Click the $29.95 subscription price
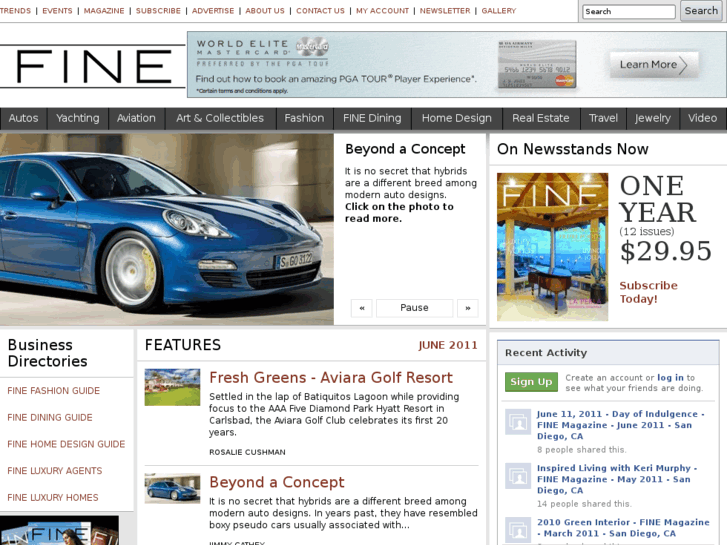This screenshot has width=727, height=545. (x=666, y=251)
